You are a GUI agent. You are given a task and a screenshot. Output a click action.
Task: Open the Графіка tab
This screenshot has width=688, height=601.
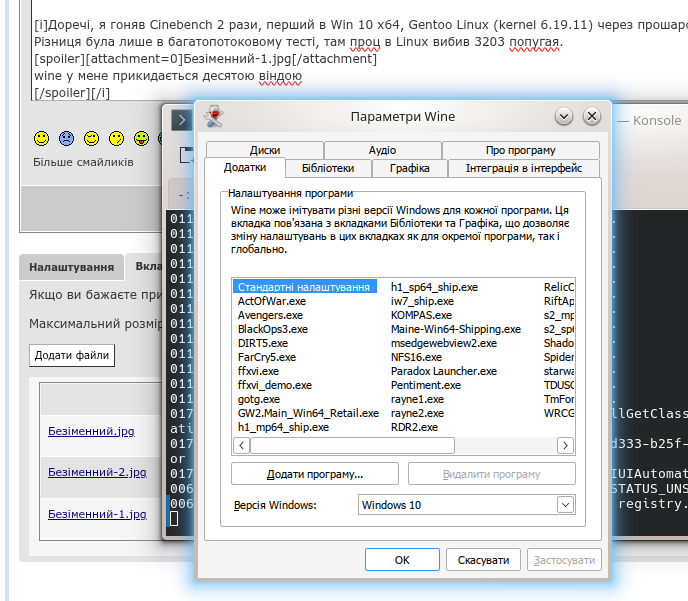point(410,168)
